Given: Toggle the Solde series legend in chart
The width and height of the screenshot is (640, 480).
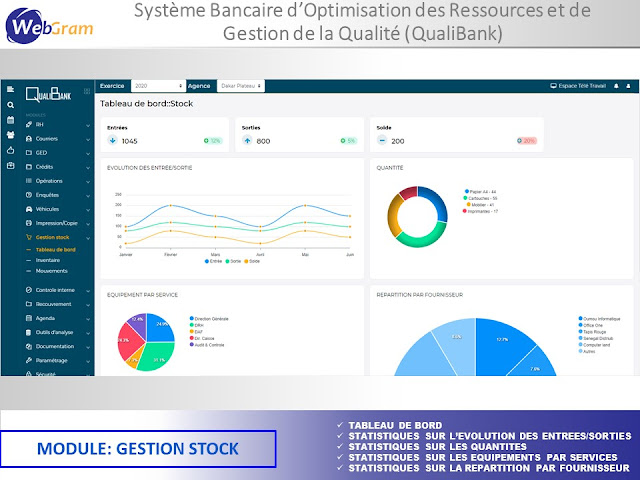Looking at the screenshot, I should coord(252,261).
